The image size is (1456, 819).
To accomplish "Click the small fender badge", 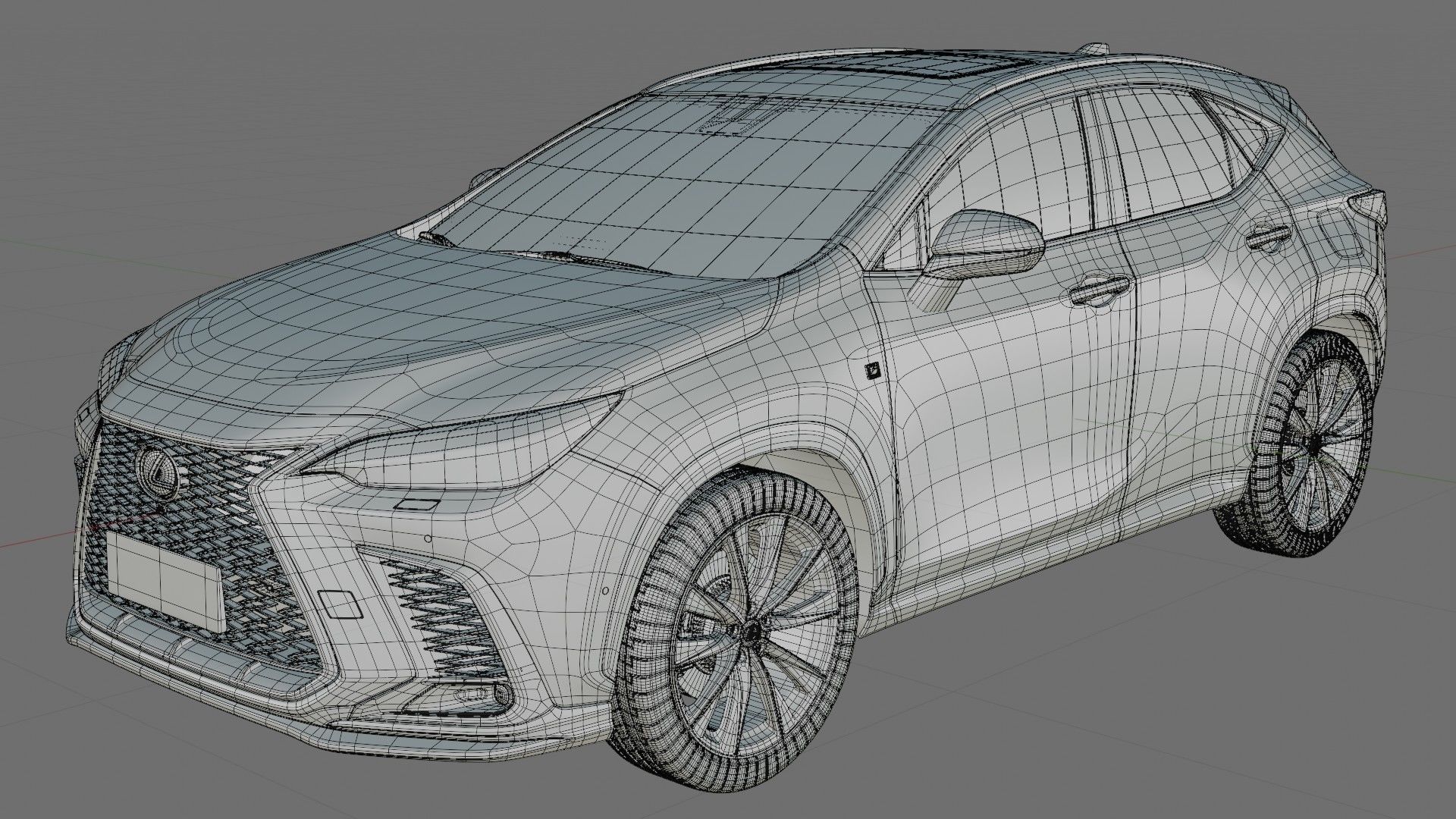I will pyautogui.click(x=874, y=370).
